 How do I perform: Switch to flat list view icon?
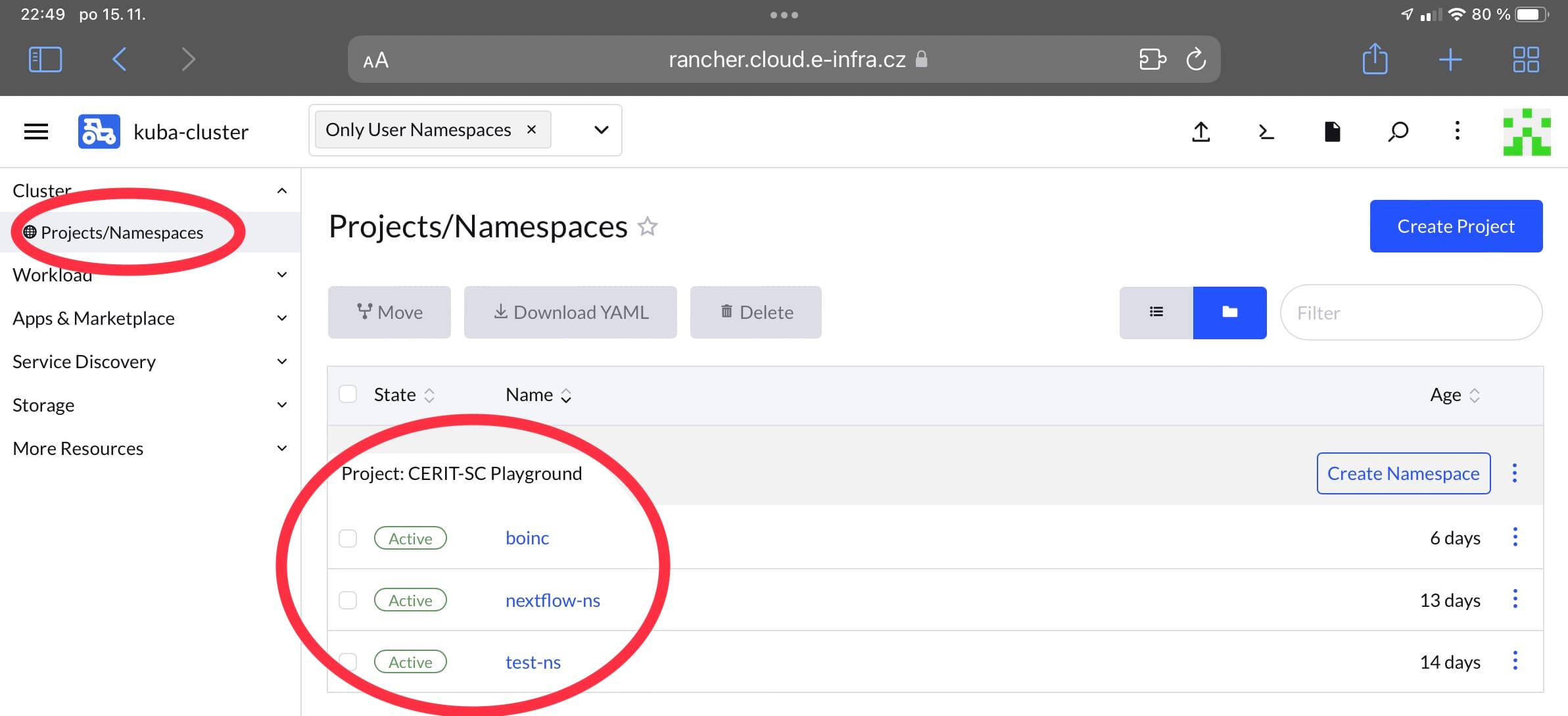pos(1156,312)
